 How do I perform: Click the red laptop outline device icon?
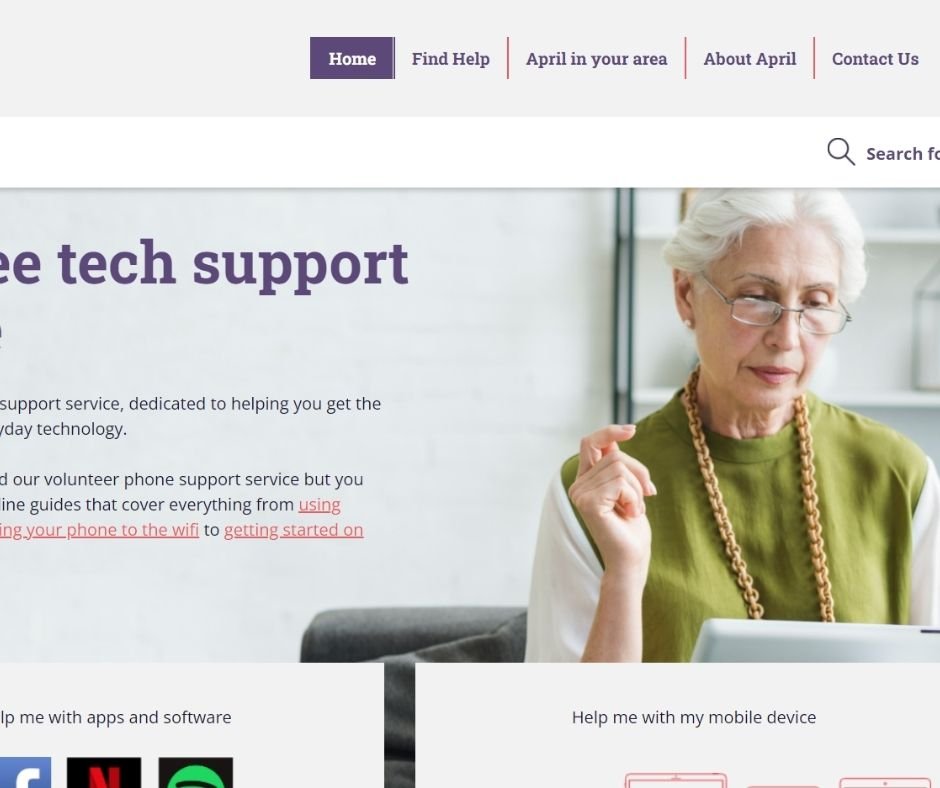676,780
